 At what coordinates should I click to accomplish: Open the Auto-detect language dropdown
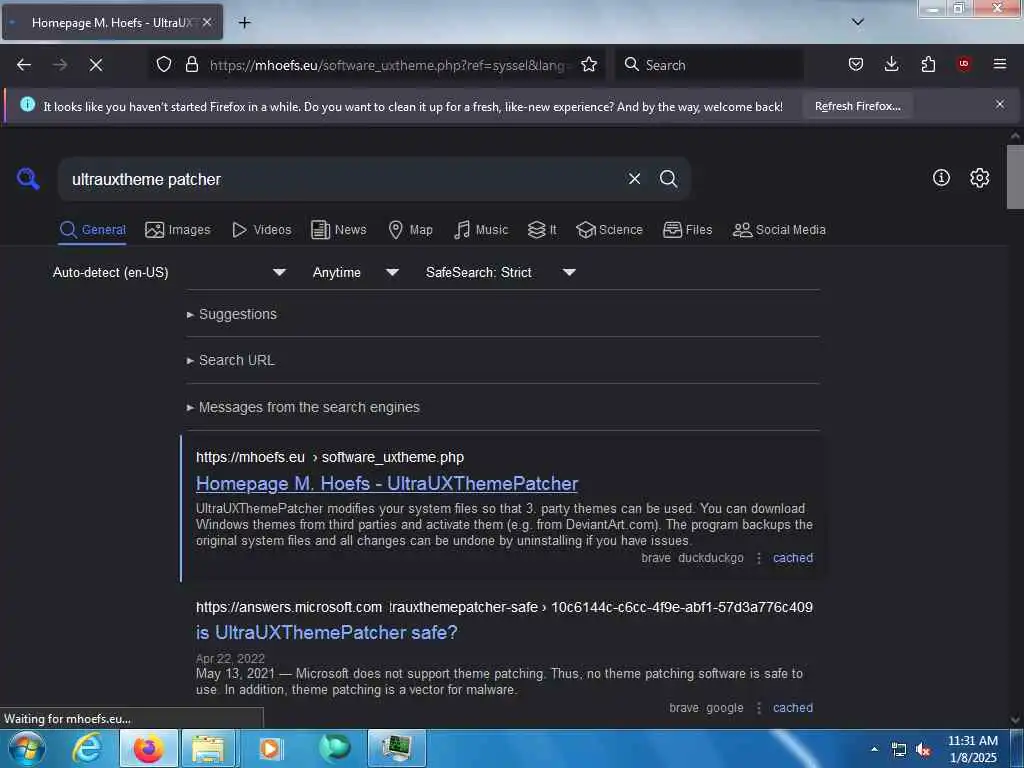[170, 272]
